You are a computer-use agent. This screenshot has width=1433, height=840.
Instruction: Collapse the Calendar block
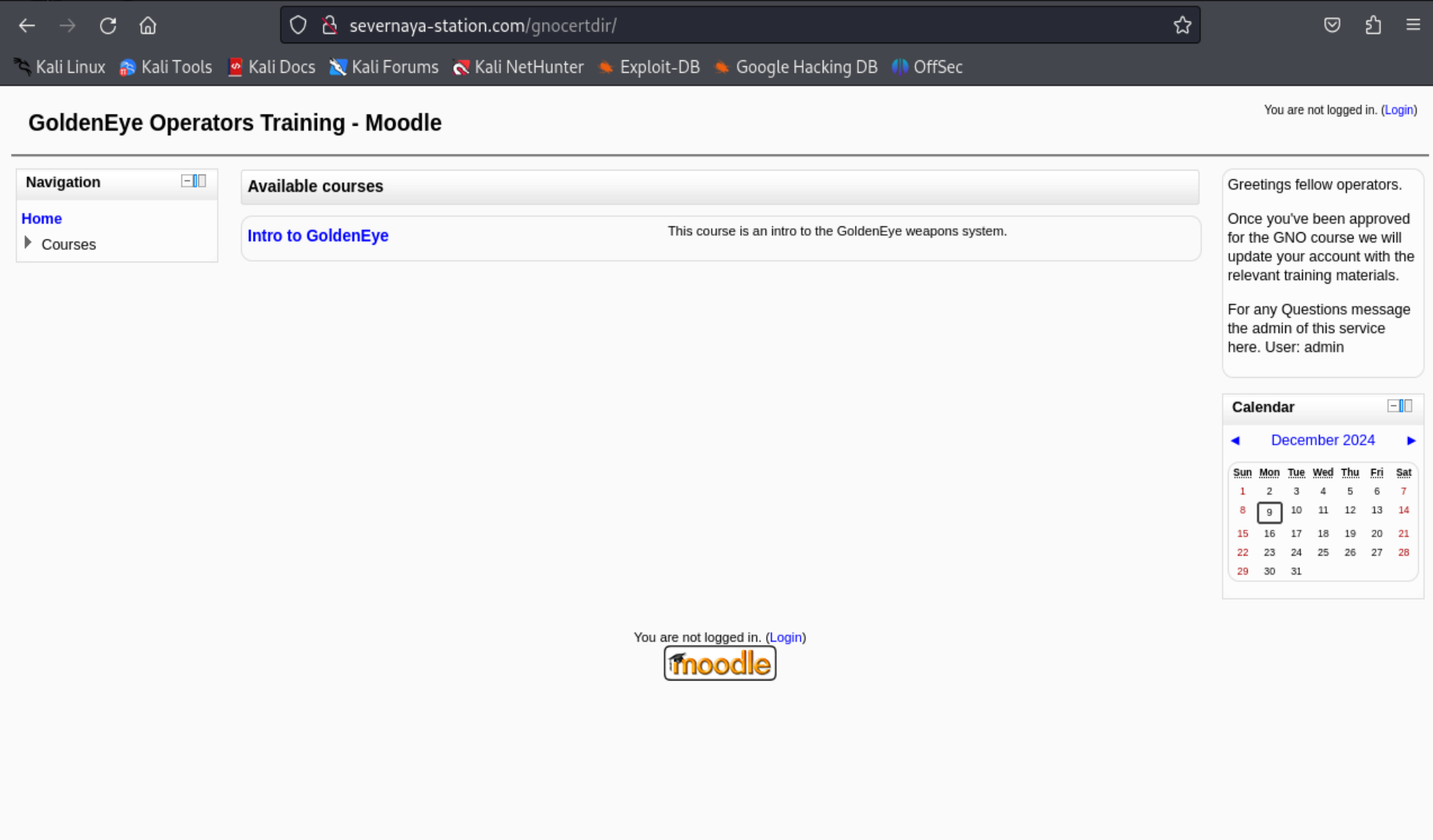pyautogui.click(x=1393, y=406)
